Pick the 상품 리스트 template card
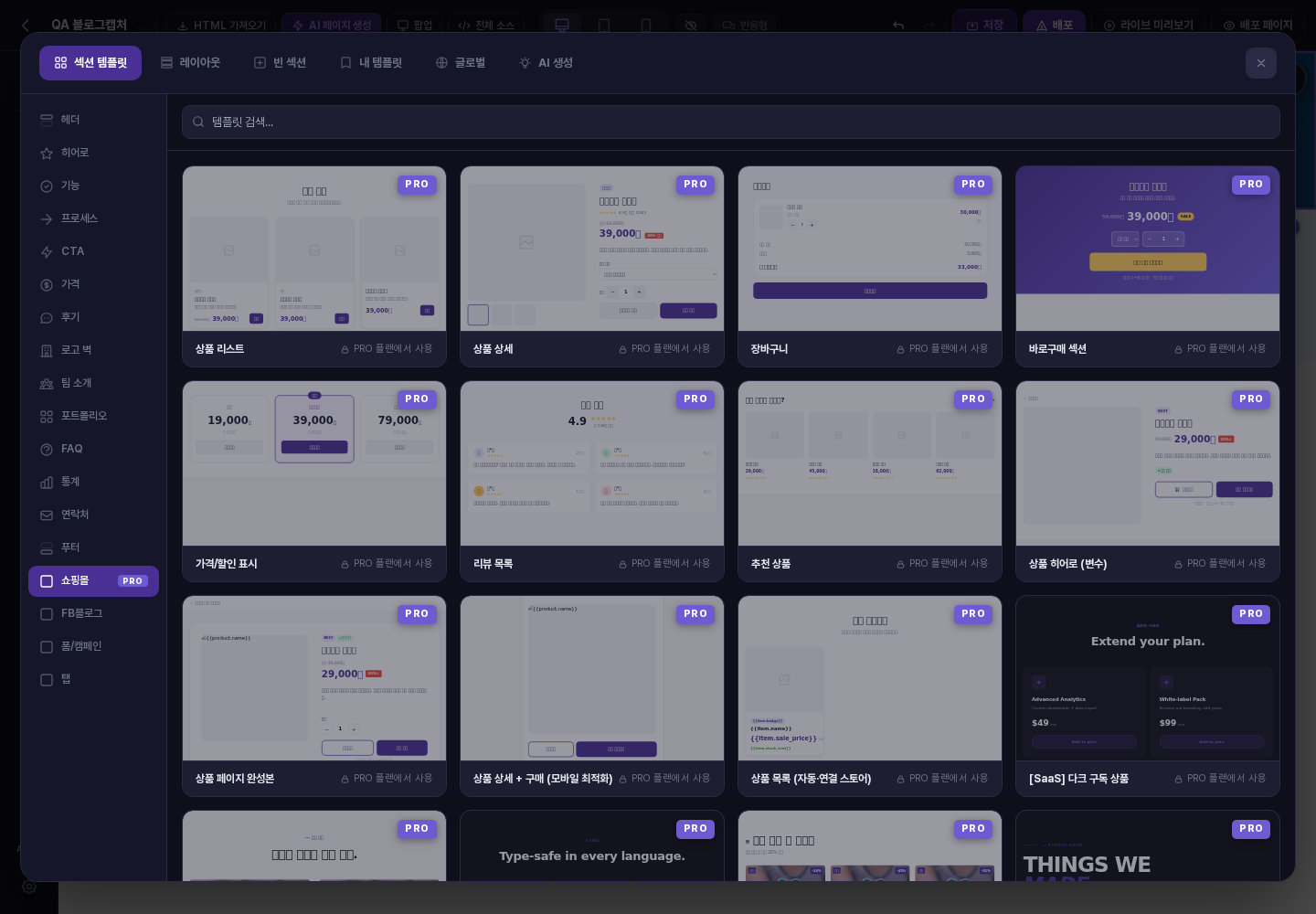Viewport: 1316px width, 914px height. (314, 267)
